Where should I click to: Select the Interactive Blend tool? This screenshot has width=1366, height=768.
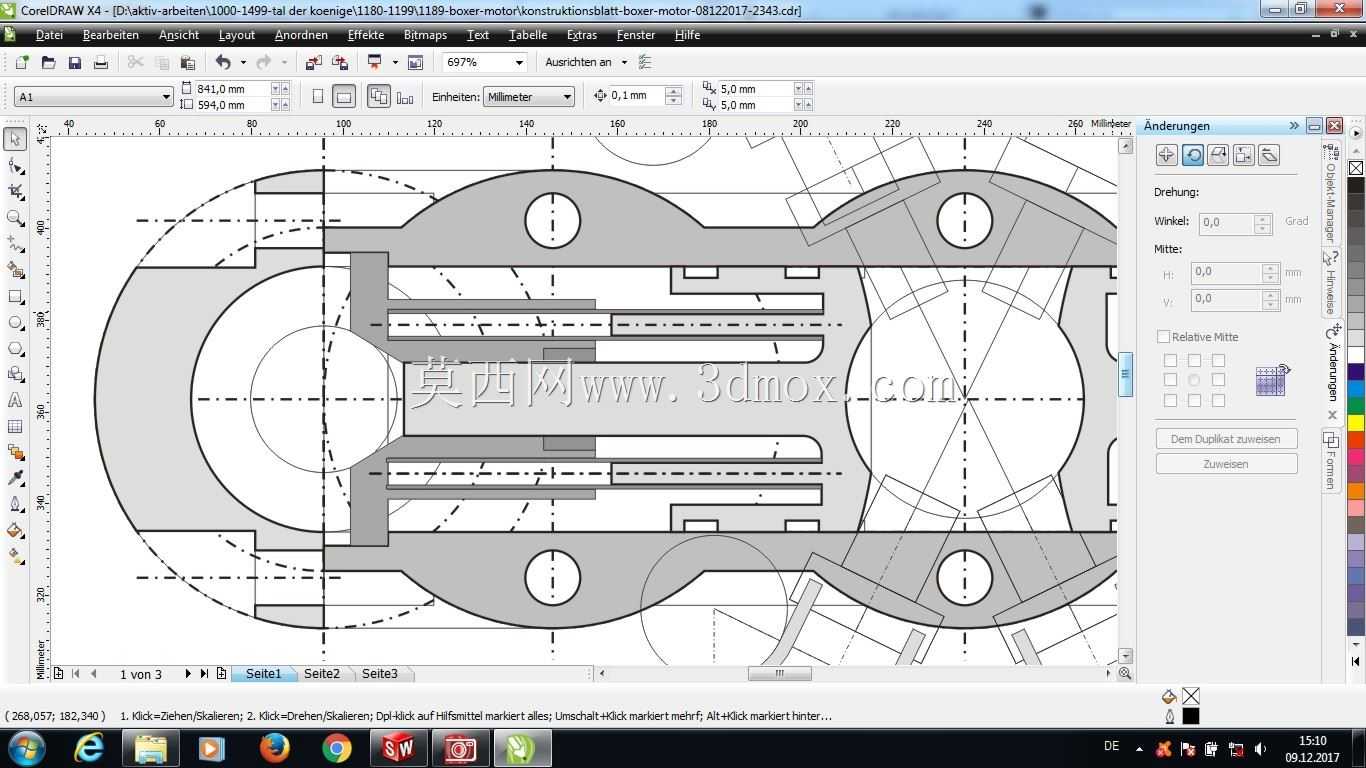15,452
